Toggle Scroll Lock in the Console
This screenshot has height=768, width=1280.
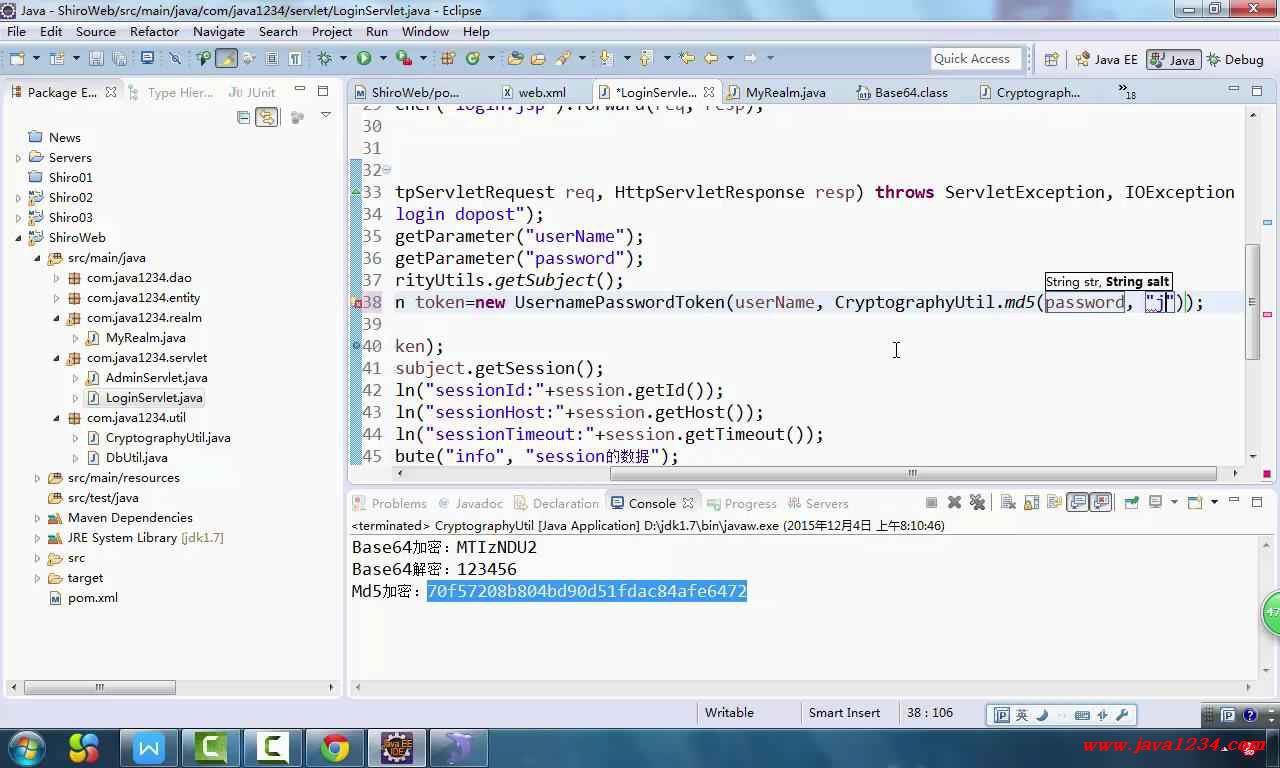pyautogui.click(x=1031, y=502)
